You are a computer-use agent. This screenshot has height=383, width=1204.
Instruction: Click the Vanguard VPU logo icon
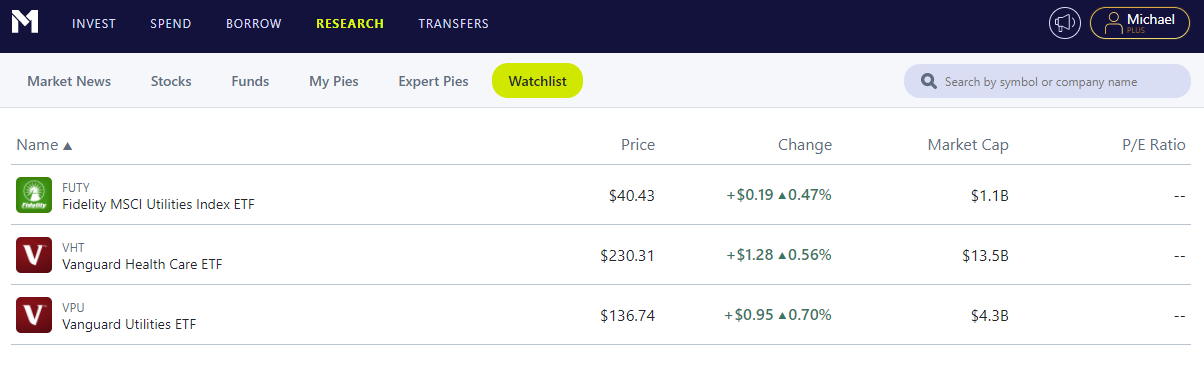tap(34, 315)
